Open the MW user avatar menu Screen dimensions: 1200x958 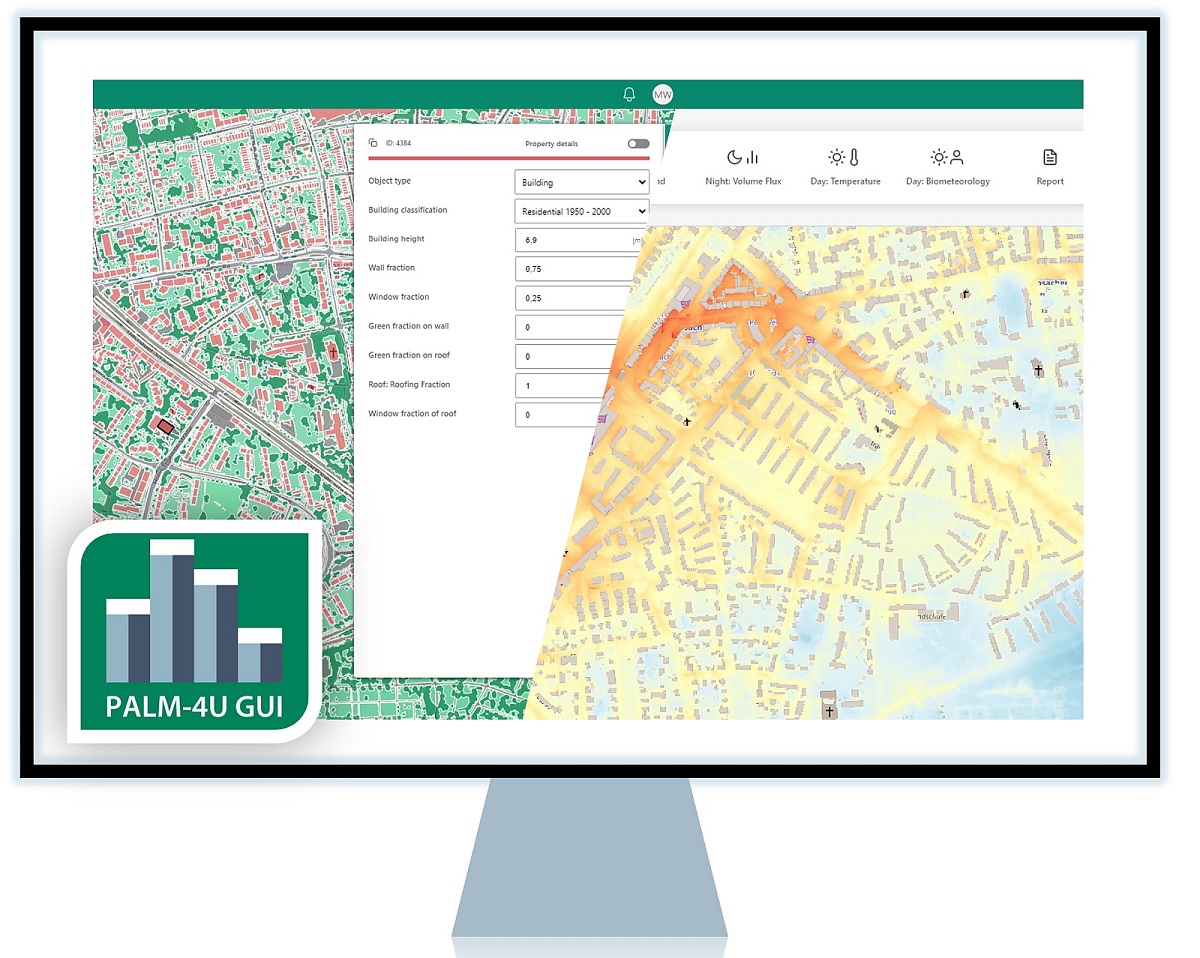point(662,94)
